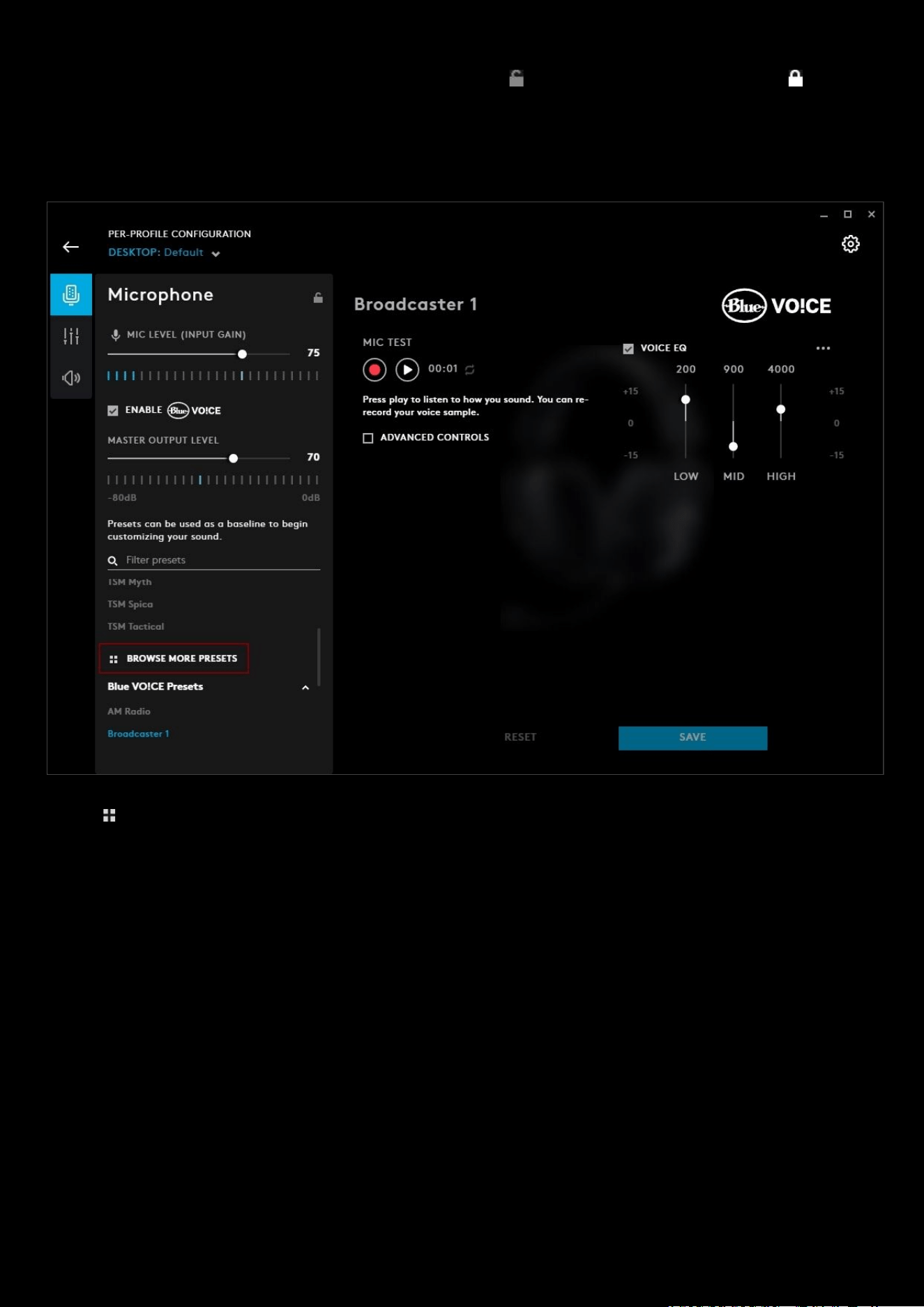
Task: Click the master output value 70
Action: click(314, 458)
